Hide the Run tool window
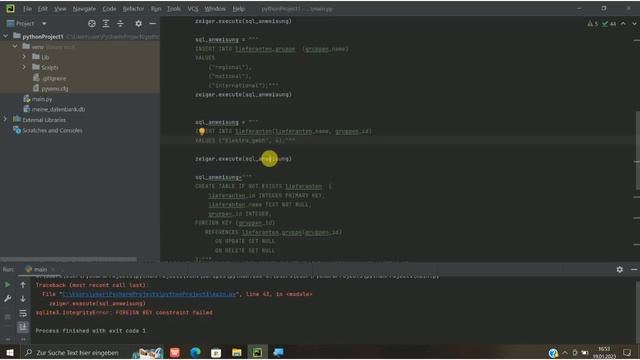Viewport: 640px width, 360px height. [x=634, y=269]
